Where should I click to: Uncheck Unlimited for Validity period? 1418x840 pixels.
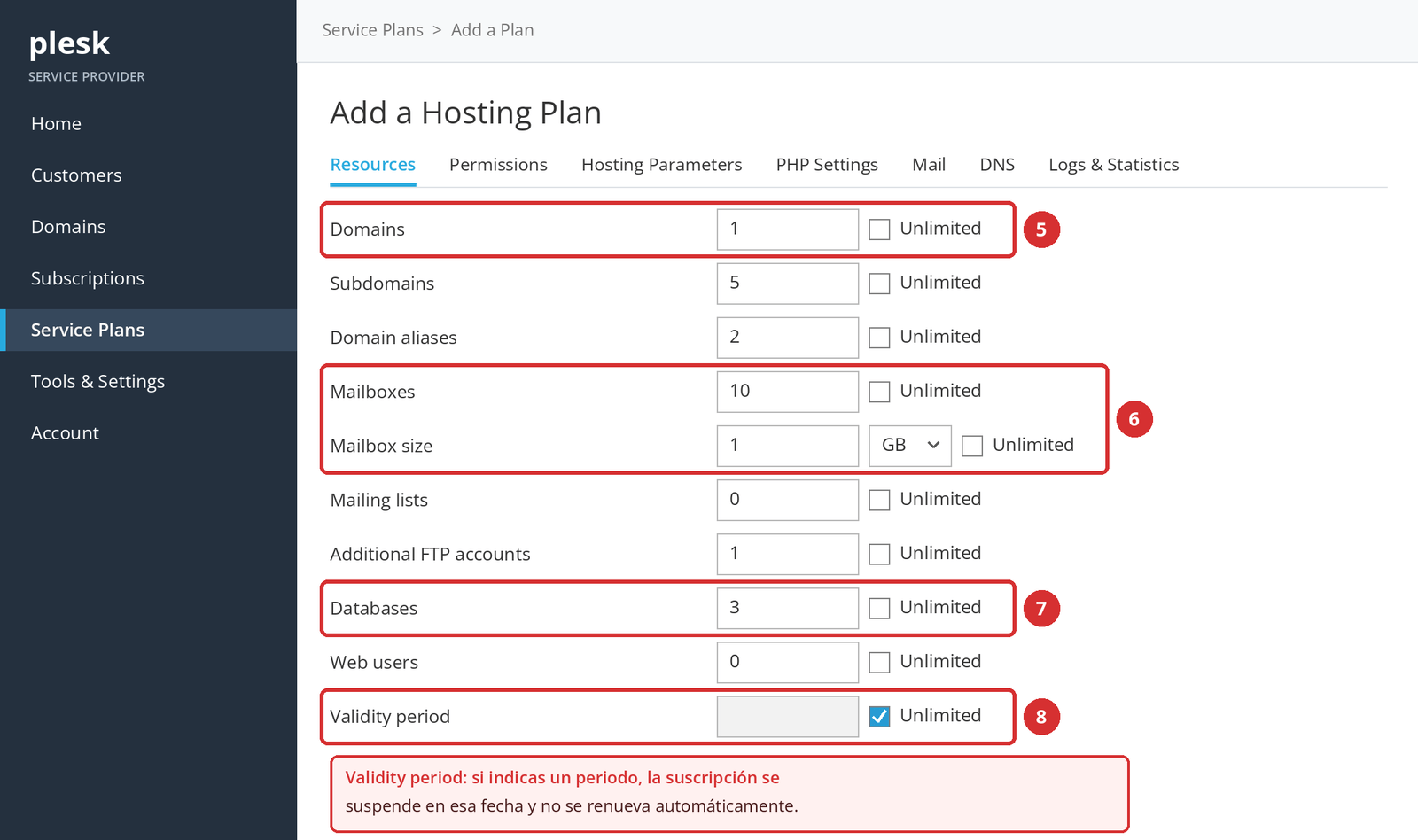pos(879,717)
